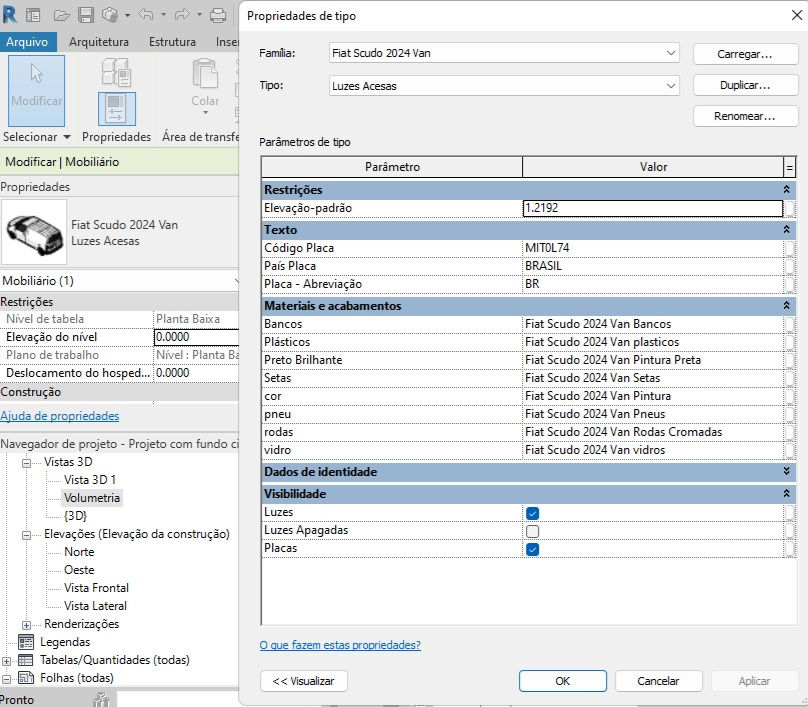Click the Elevação-padrão value field 1.2192
The width and height of the screenshot is (808, 707).
pyautogui.click(x=653, y=208)
